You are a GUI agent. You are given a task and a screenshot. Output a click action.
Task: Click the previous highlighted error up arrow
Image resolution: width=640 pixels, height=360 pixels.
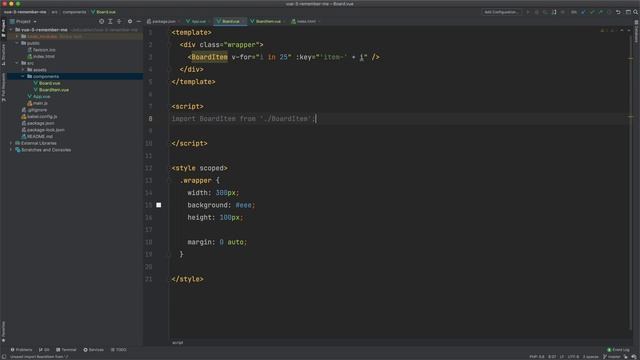[622, 31]
